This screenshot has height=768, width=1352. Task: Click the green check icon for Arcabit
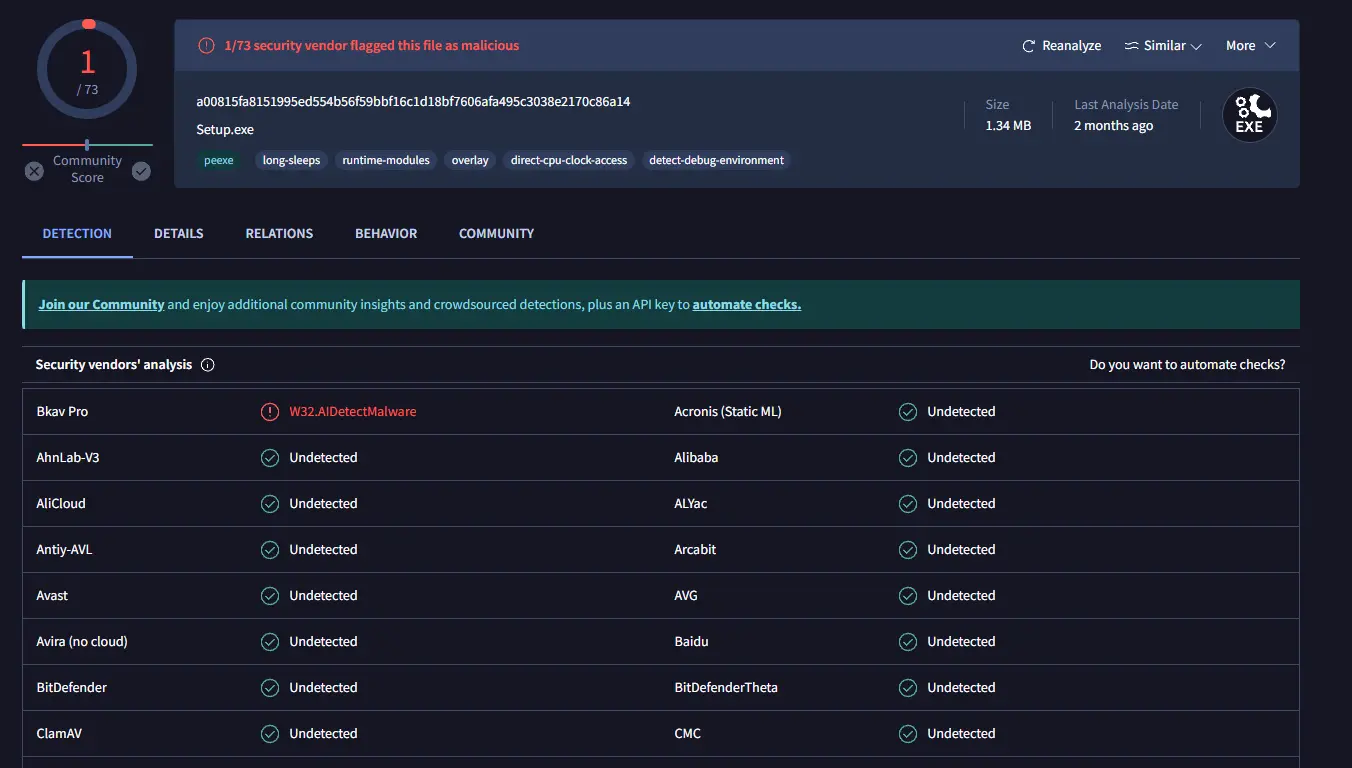click(x=908, y=550)
